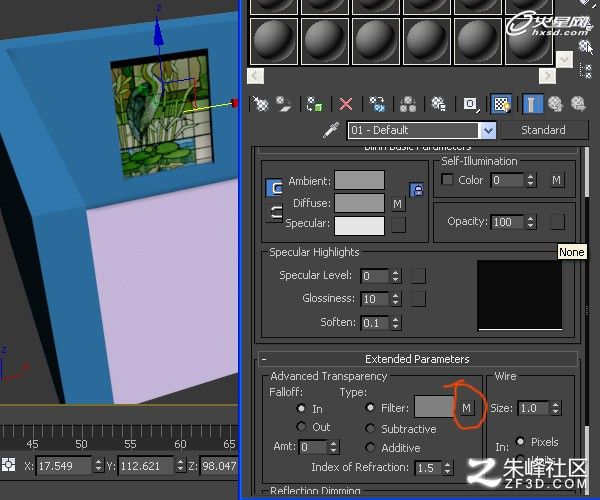Open the 01 - Default material name dropdown
This screenshot has height=500, width=600.
pos(488,130)
